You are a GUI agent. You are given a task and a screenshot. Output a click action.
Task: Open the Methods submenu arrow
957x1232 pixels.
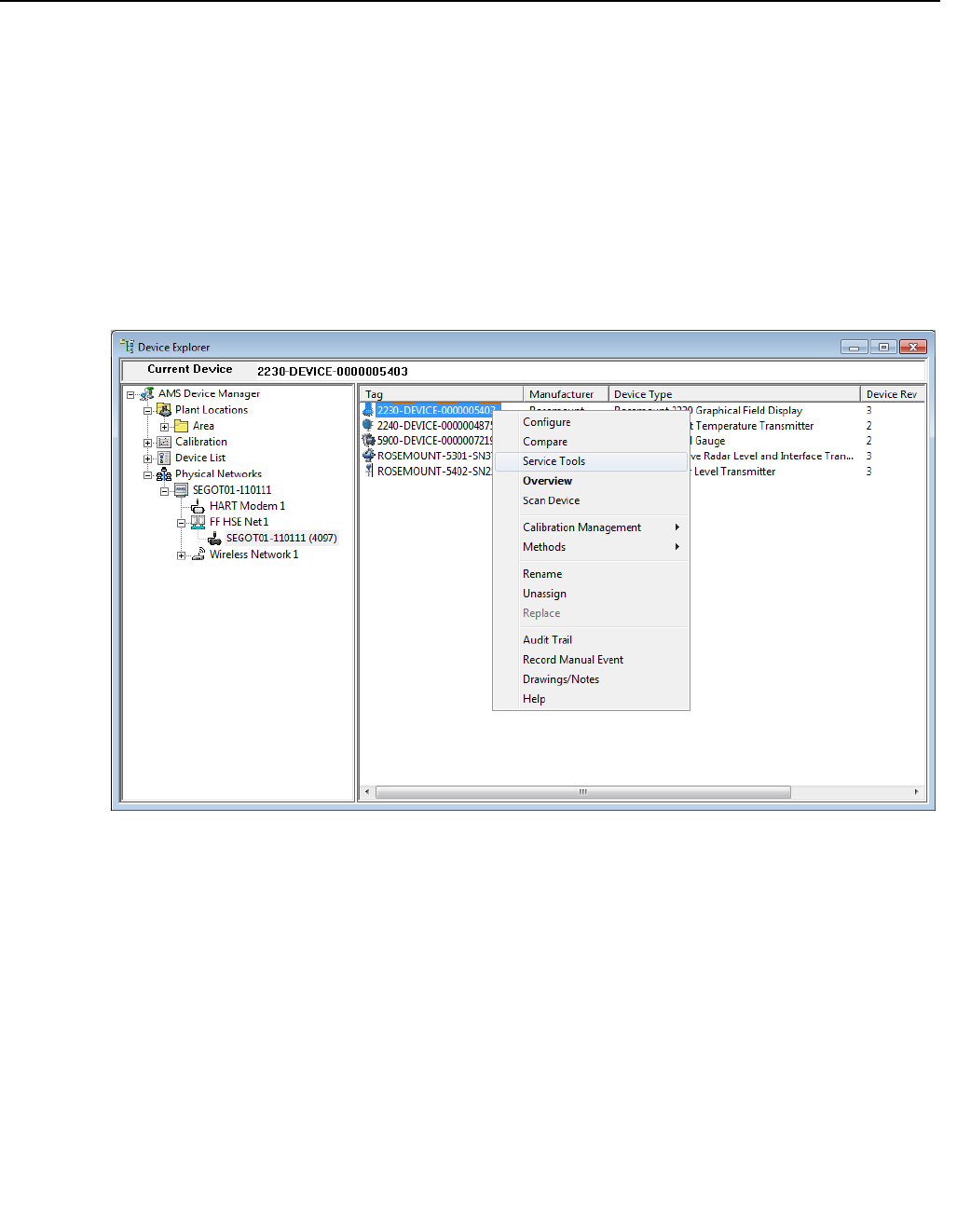[677, 547]
